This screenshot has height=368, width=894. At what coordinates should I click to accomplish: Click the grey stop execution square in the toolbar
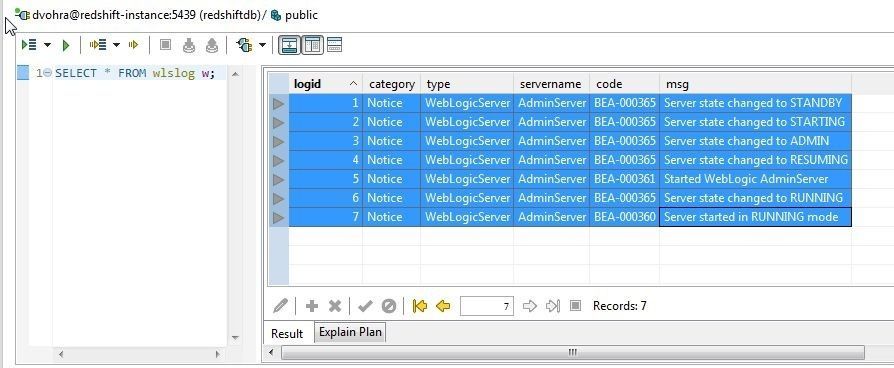point(165,45)
